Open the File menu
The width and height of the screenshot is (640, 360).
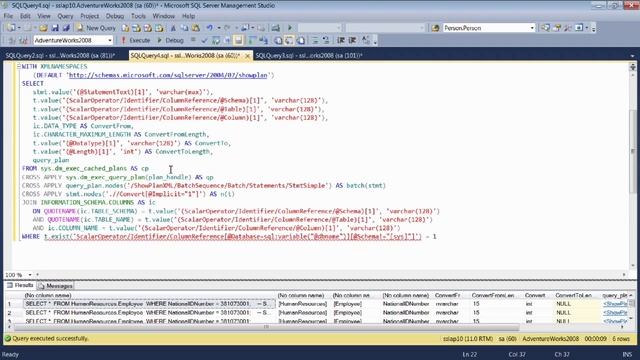point(9,16)
